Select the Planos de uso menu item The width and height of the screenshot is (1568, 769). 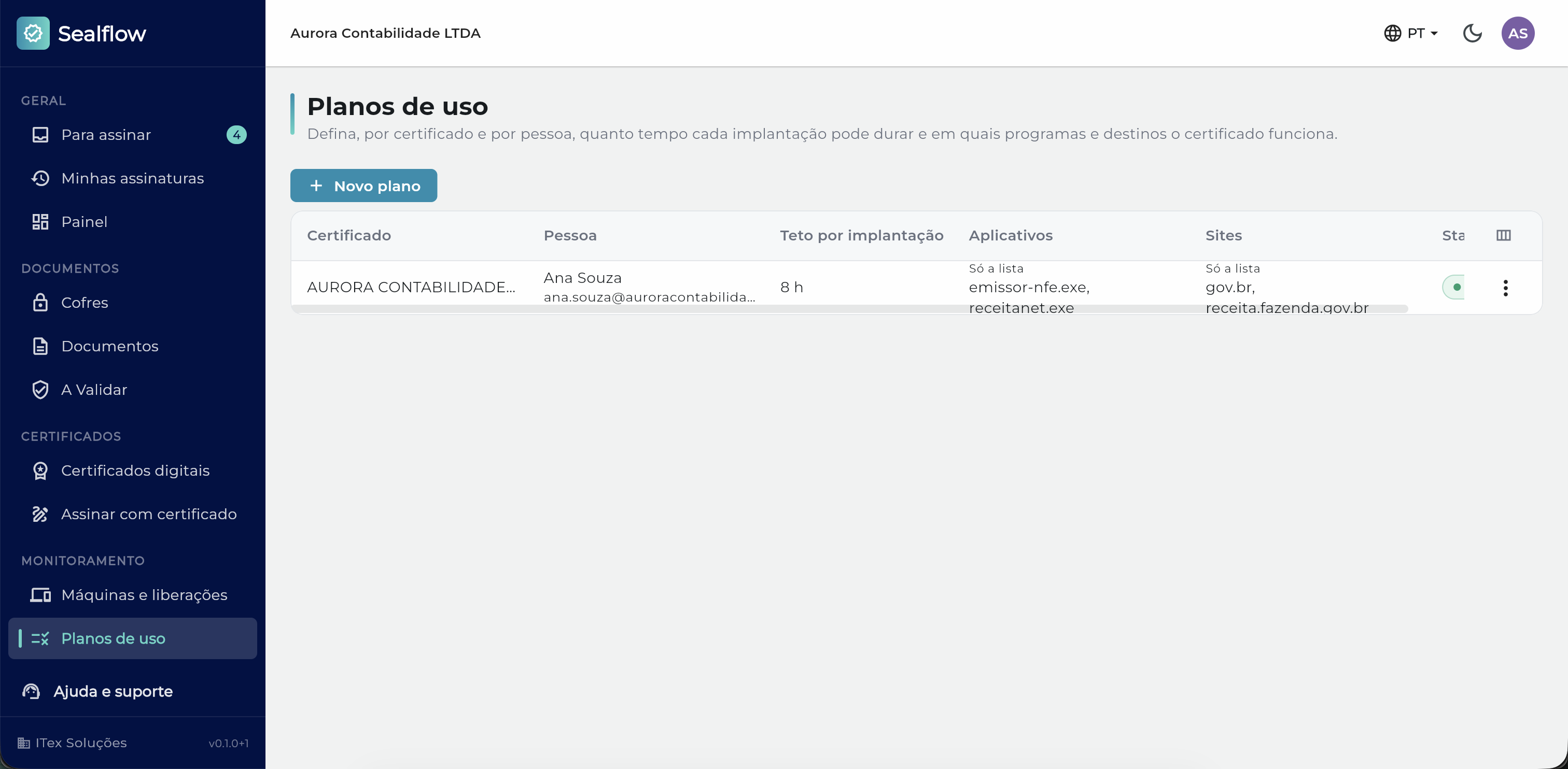click(133, 638)
